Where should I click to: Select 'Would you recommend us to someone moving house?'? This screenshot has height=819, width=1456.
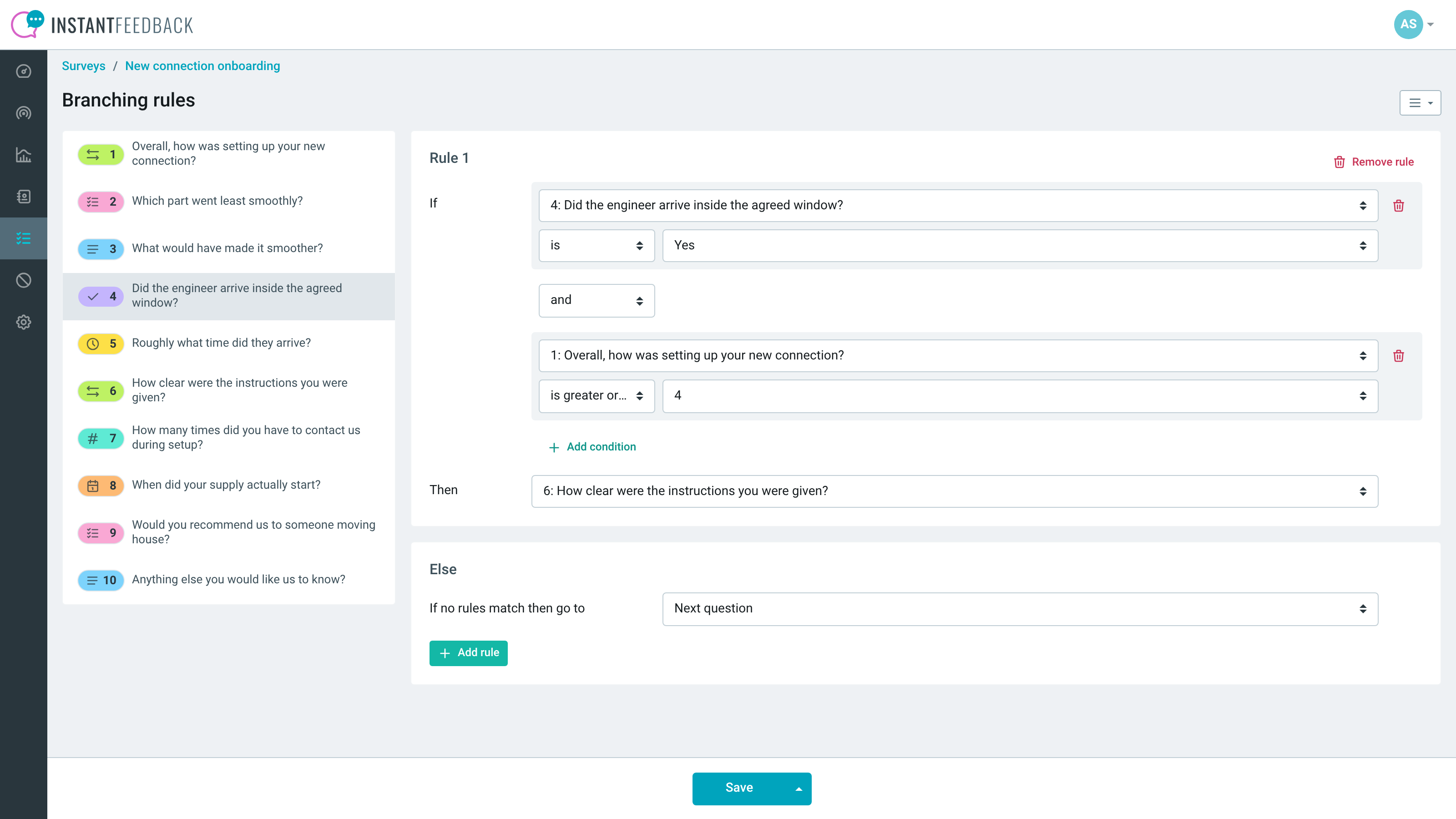coord(228,533)
